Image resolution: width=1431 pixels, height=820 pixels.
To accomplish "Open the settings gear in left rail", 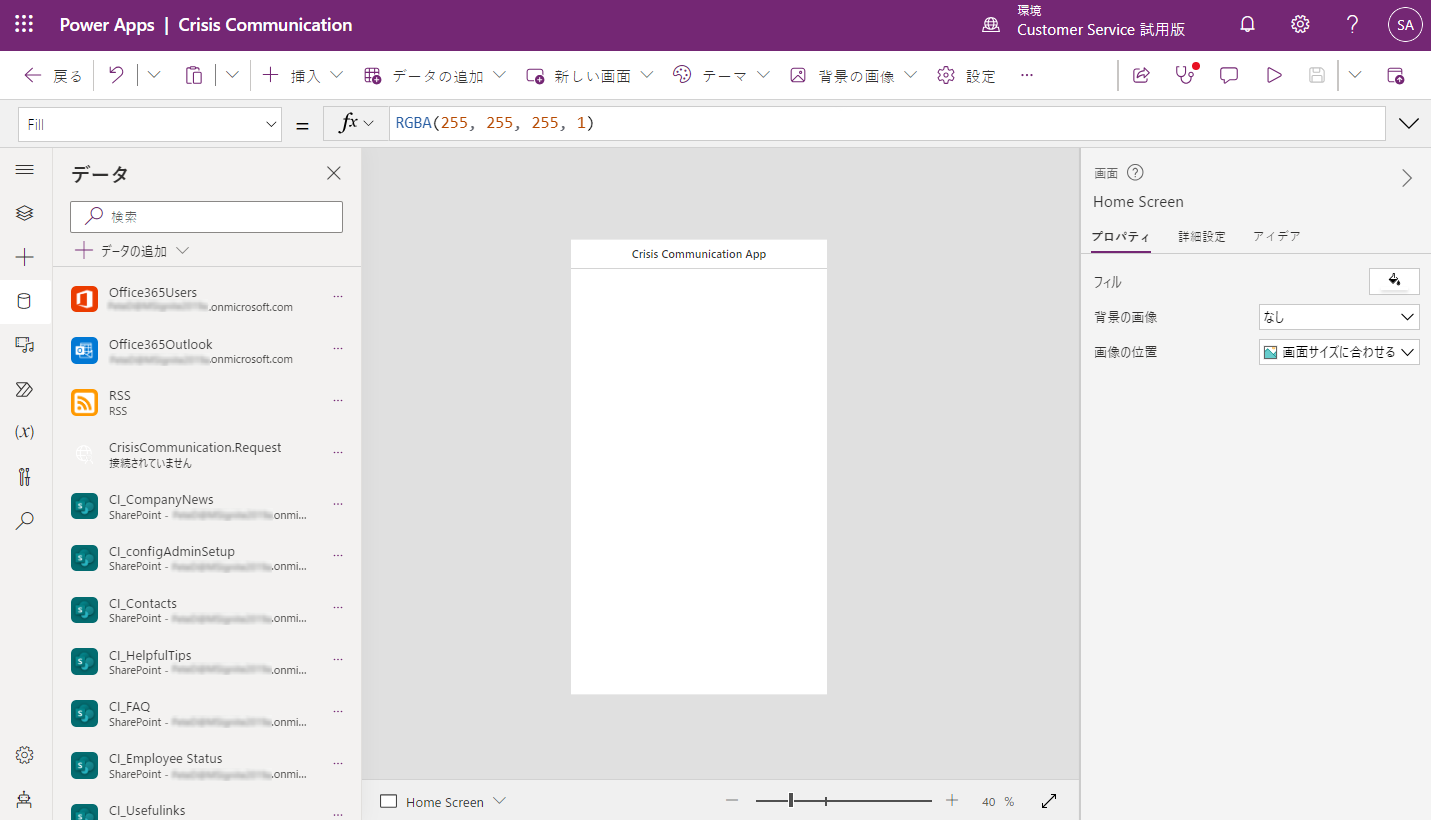I will (x=25, y=755).
